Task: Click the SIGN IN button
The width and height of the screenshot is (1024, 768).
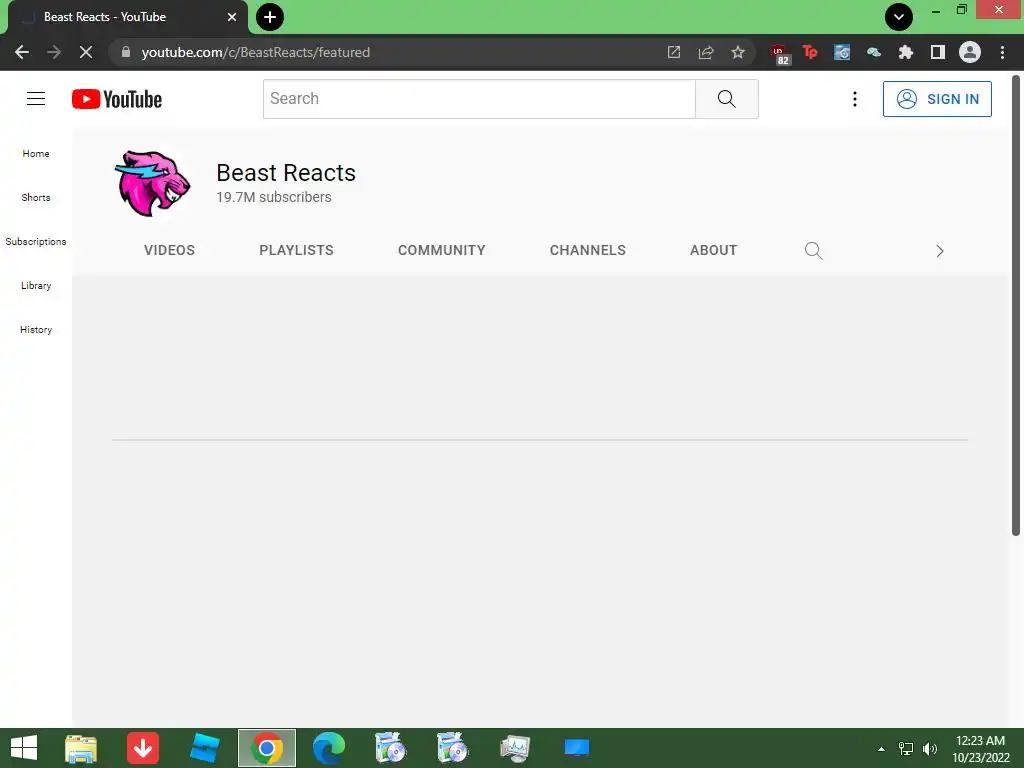Action: coord(937,99)
